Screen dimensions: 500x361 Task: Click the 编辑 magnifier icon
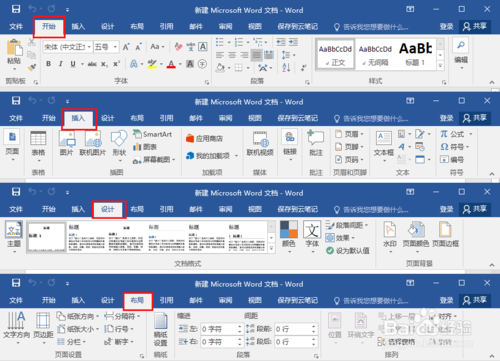click(x=461, y=45)
